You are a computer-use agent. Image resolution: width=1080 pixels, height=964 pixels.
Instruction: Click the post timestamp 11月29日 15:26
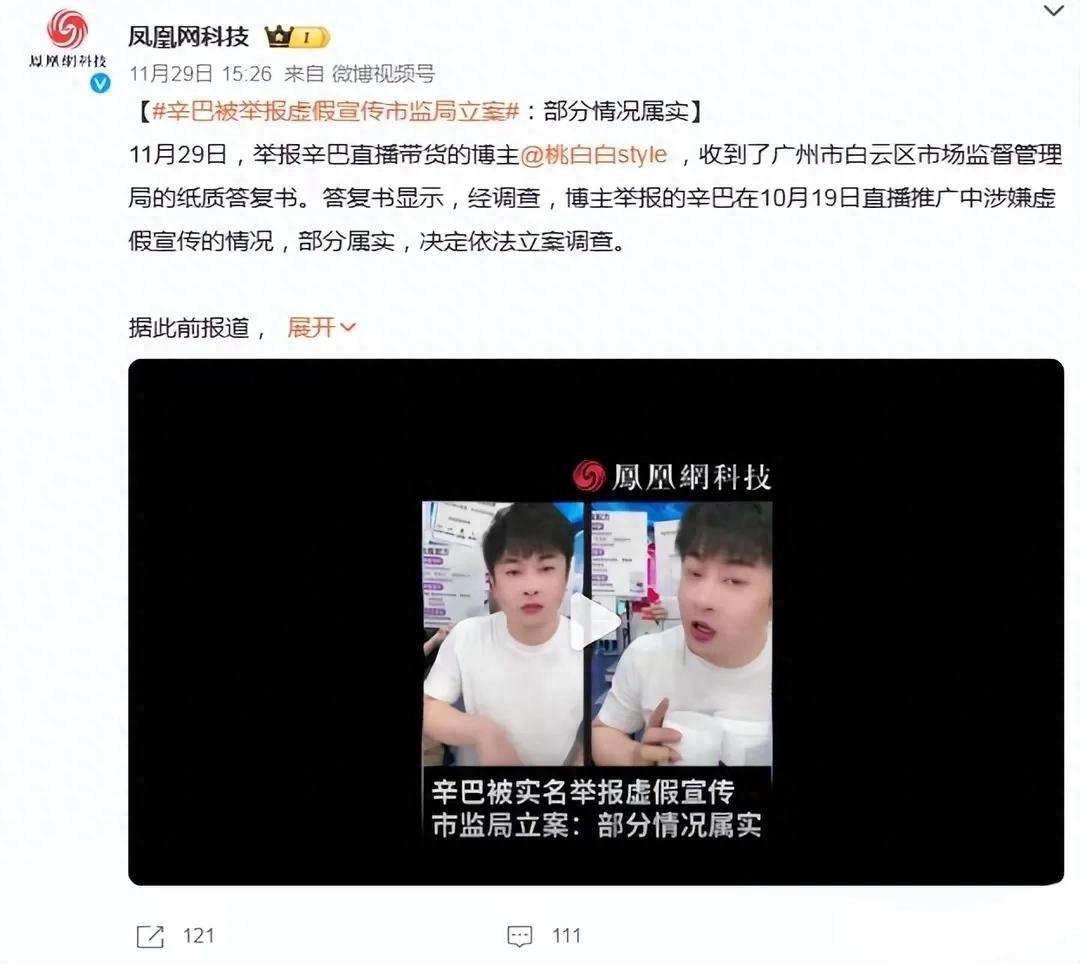(200, 74)
